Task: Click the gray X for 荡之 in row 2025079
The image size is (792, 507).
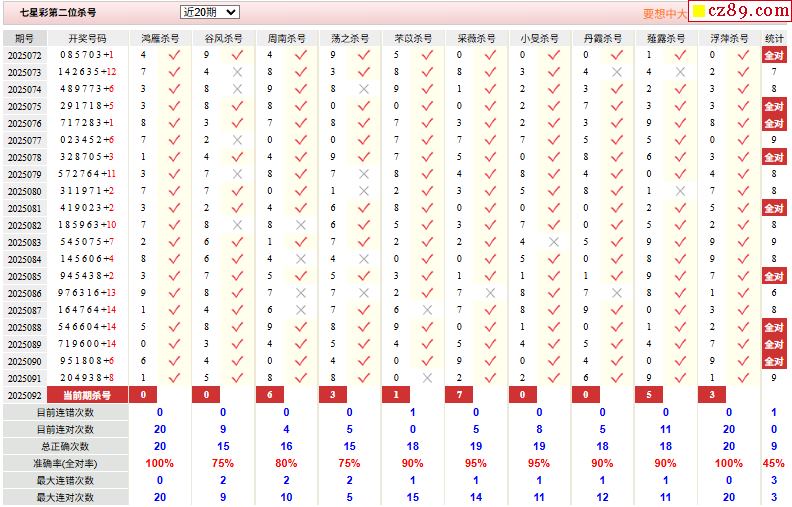Action: pos(364,174)
